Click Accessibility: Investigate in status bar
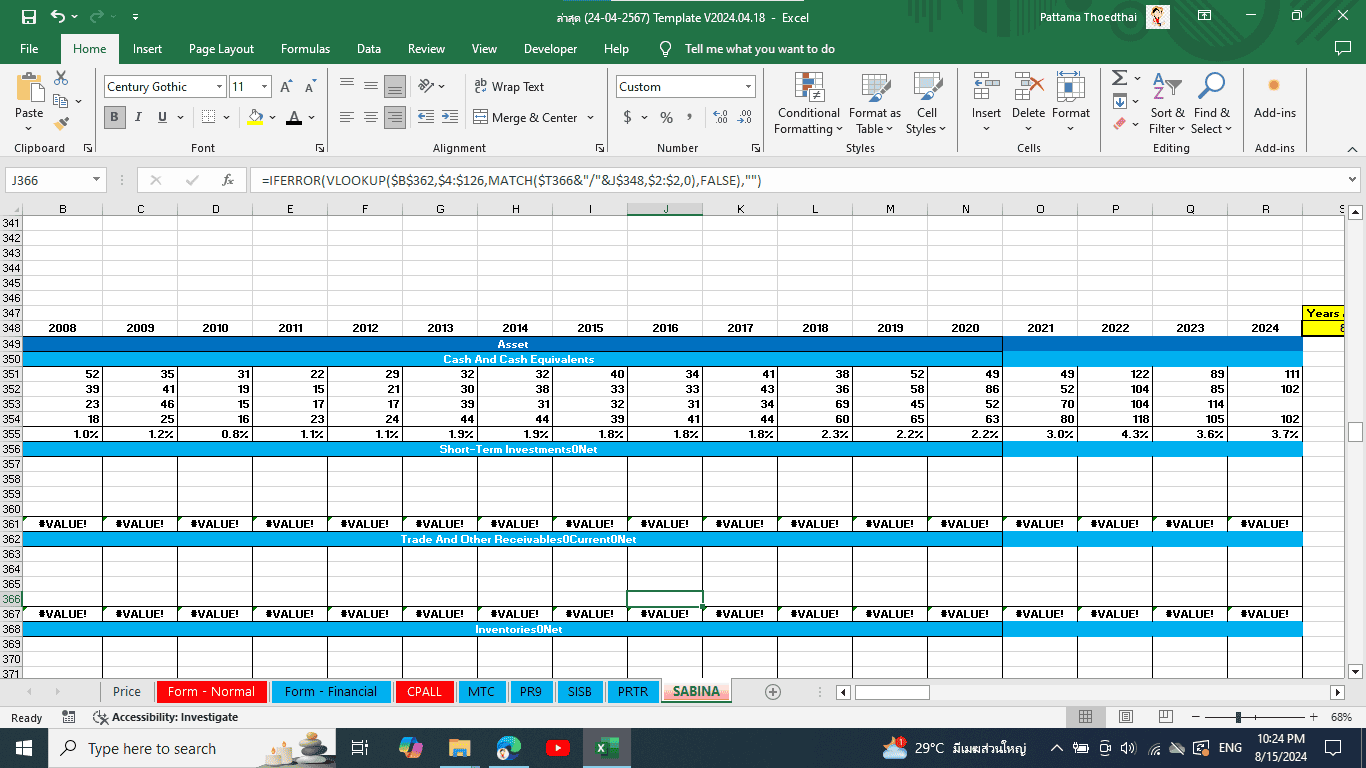The height and width of the screenshot is (768, 1366). coord(165,717)
